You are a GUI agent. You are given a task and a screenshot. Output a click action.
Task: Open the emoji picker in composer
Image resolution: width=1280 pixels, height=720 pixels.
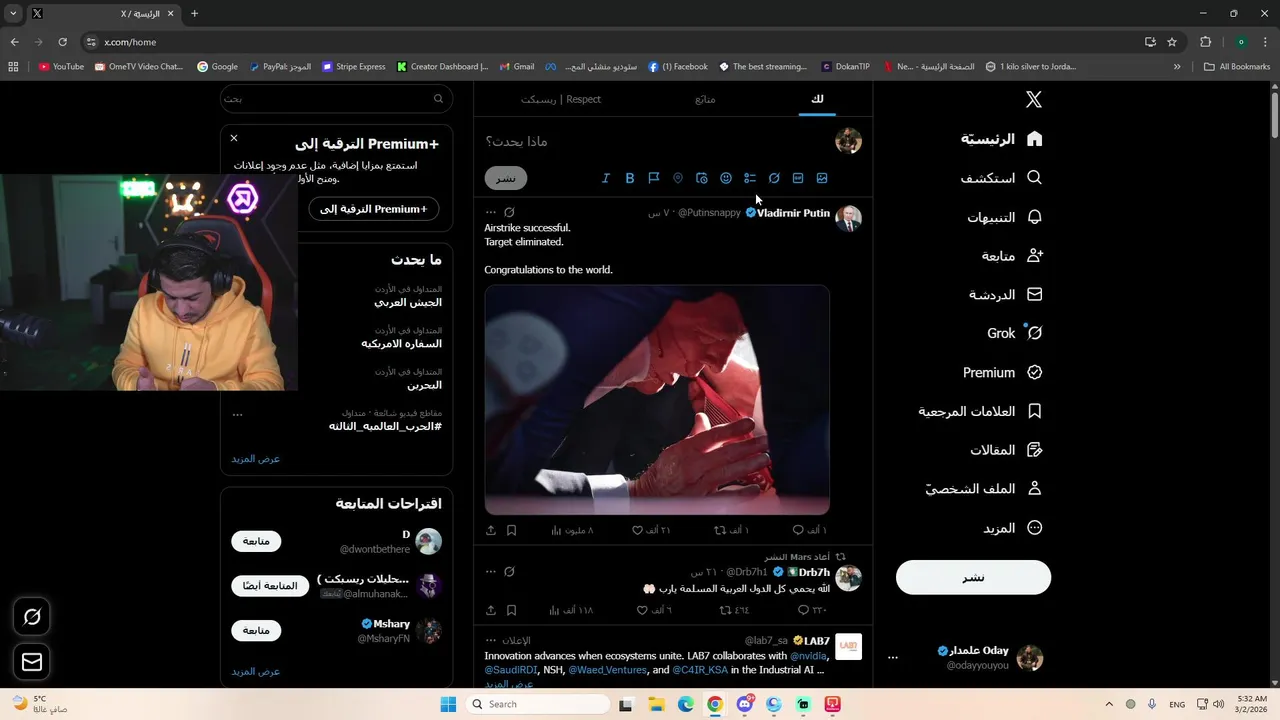click(x=726, y=178)
